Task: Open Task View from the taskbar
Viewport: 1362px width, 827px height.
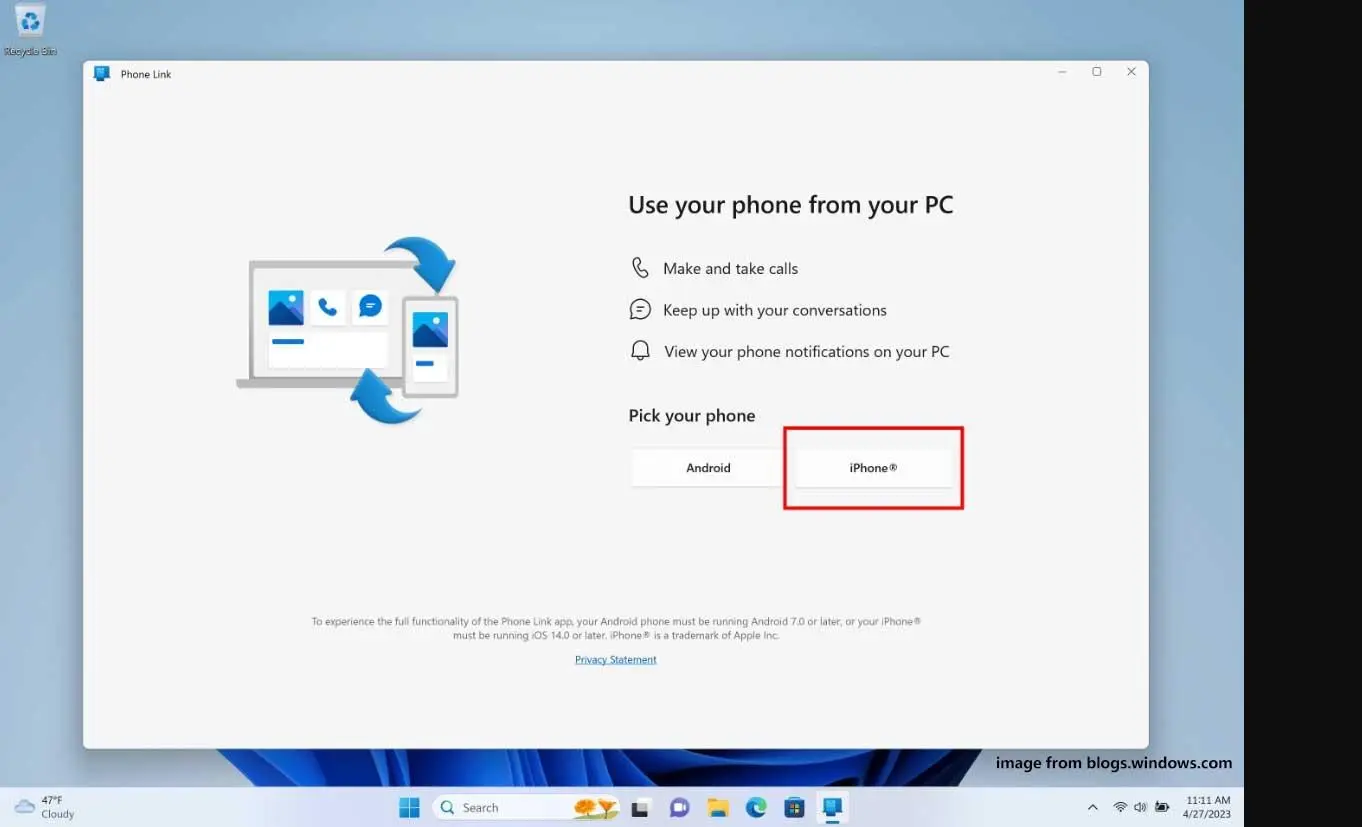Action: tap(640, 807)
